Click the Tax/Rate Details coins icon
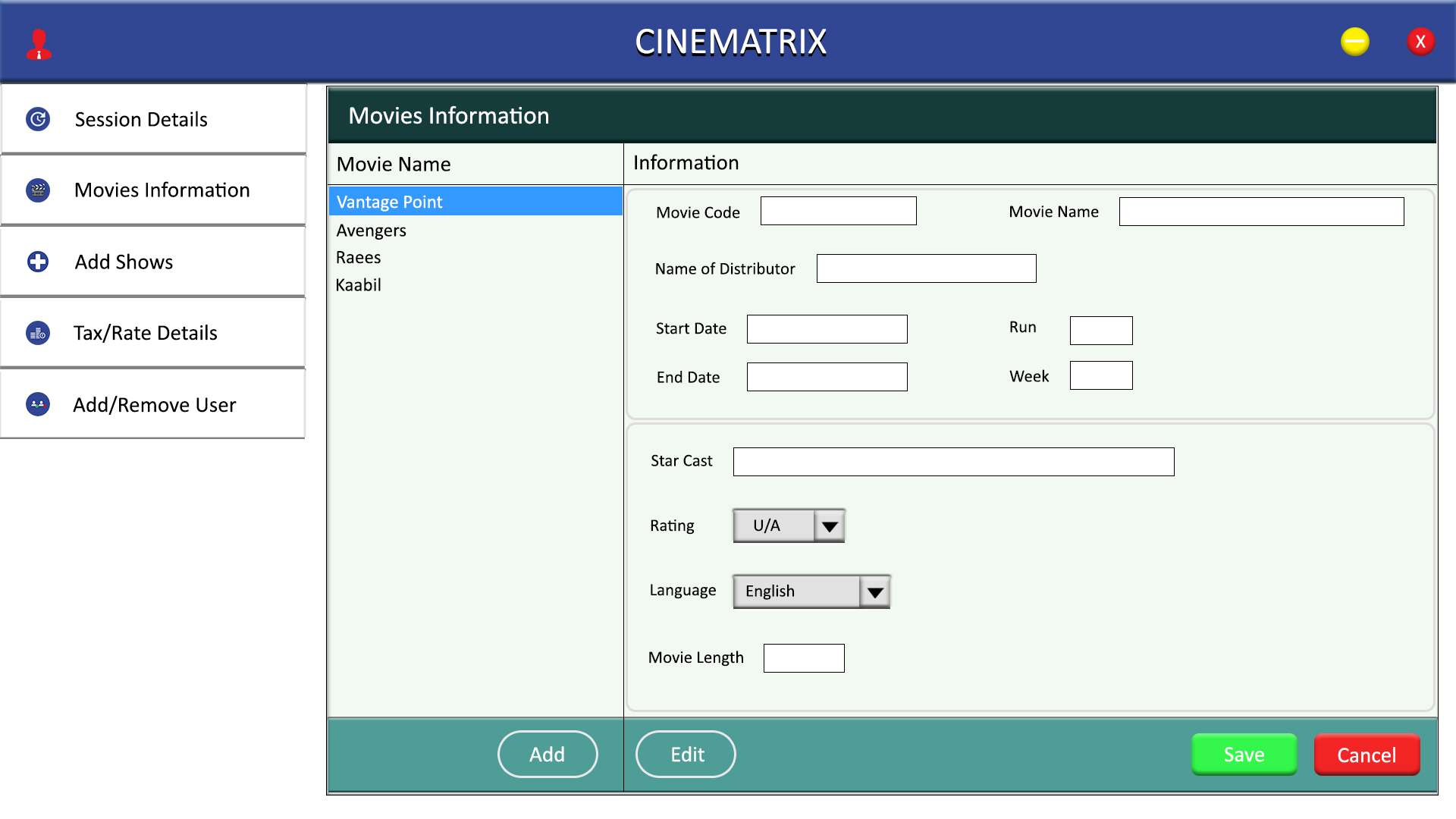This screenshot has height=819, width=1456. [x=38, y=333]
